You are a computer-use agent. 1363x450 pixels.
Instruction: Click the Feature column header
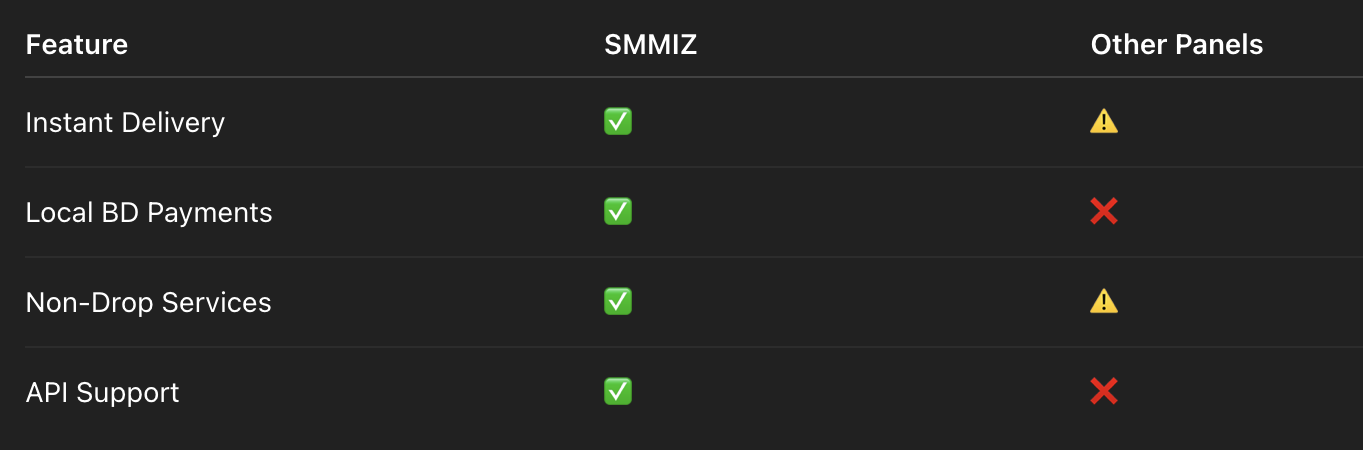point(77,45)
